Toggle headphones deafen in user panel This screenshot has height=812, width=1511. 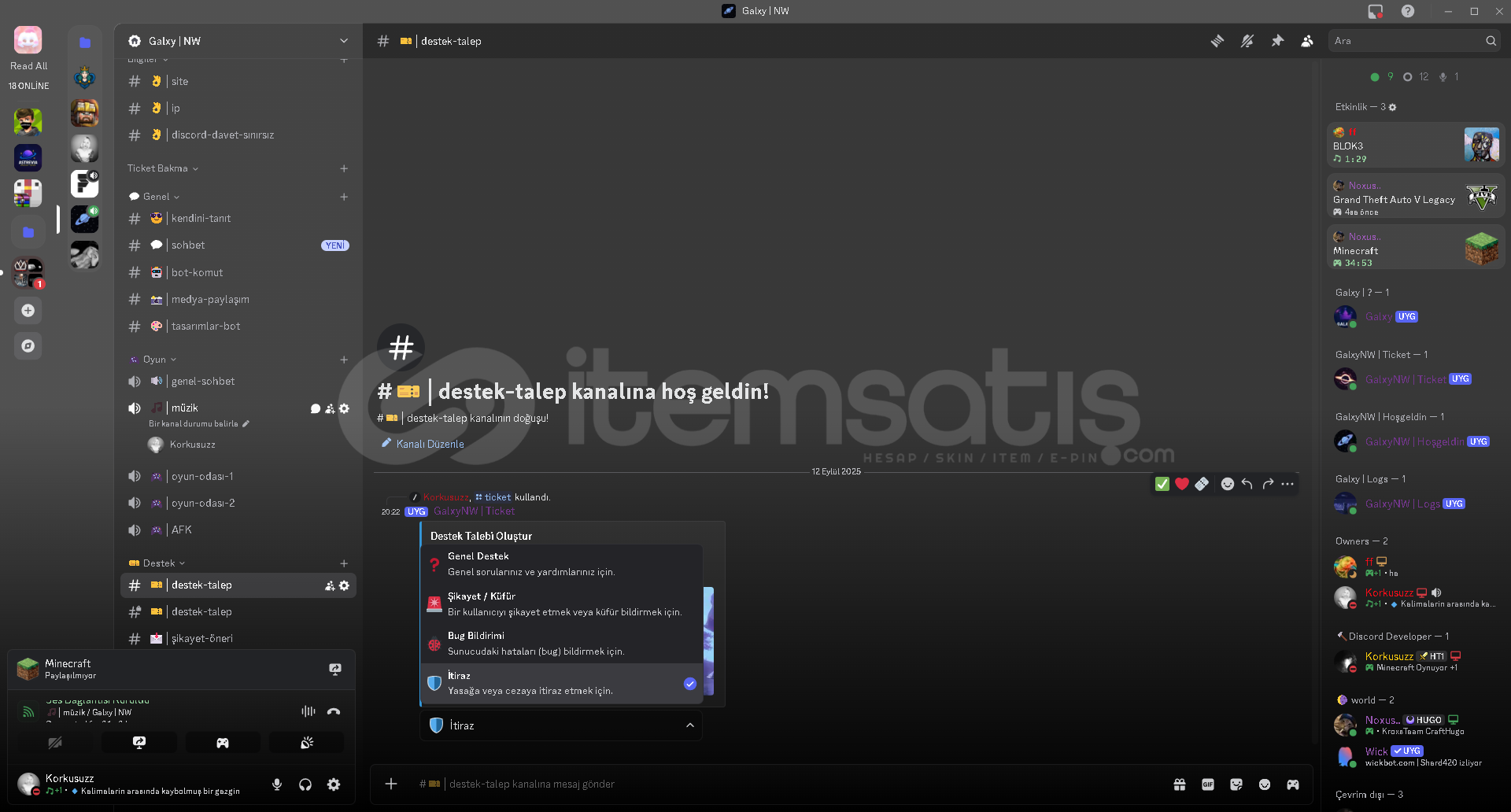pos(305,784)
